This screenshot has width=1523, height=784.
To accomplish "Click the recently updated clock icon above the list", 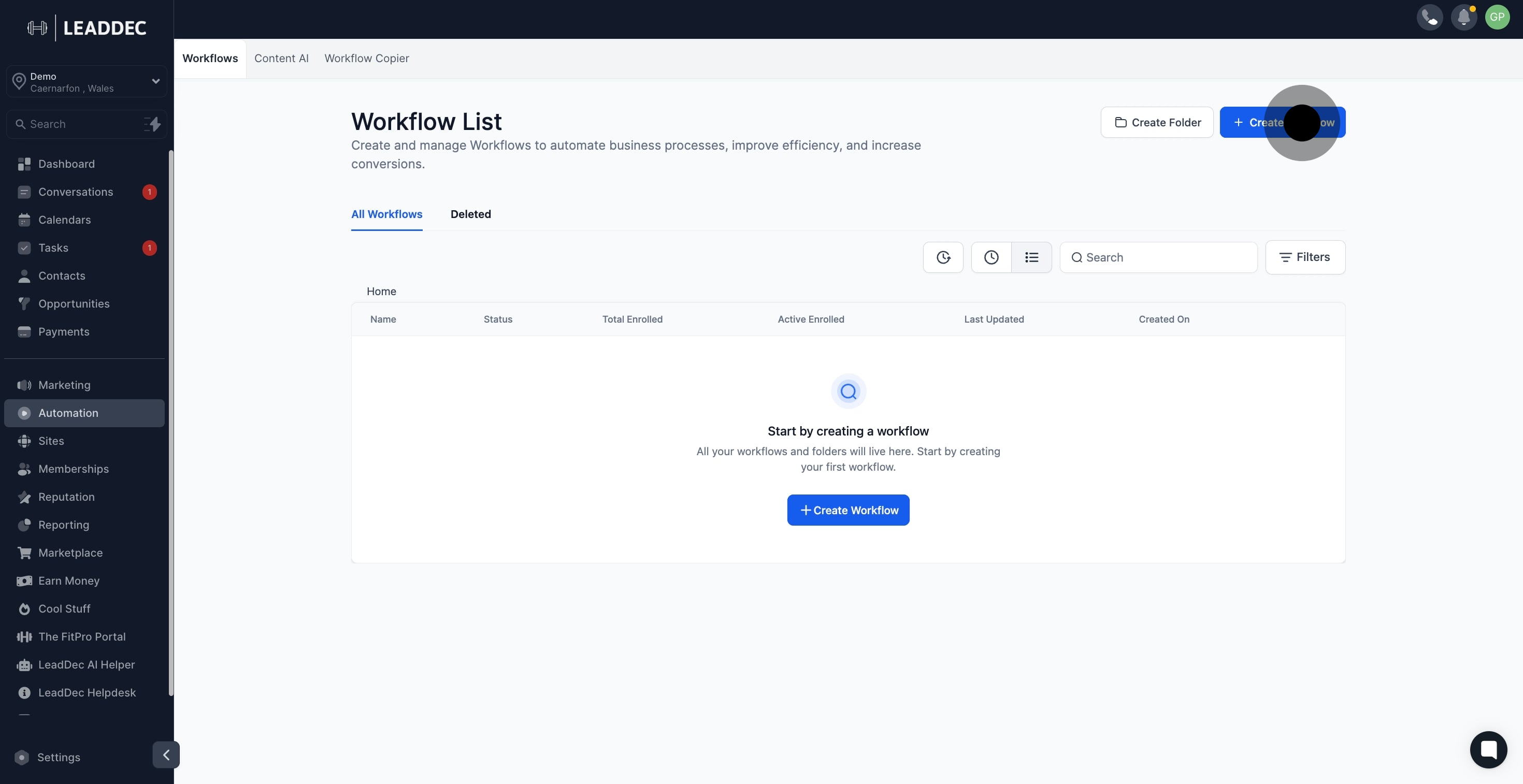I will [x=991, y=257].
